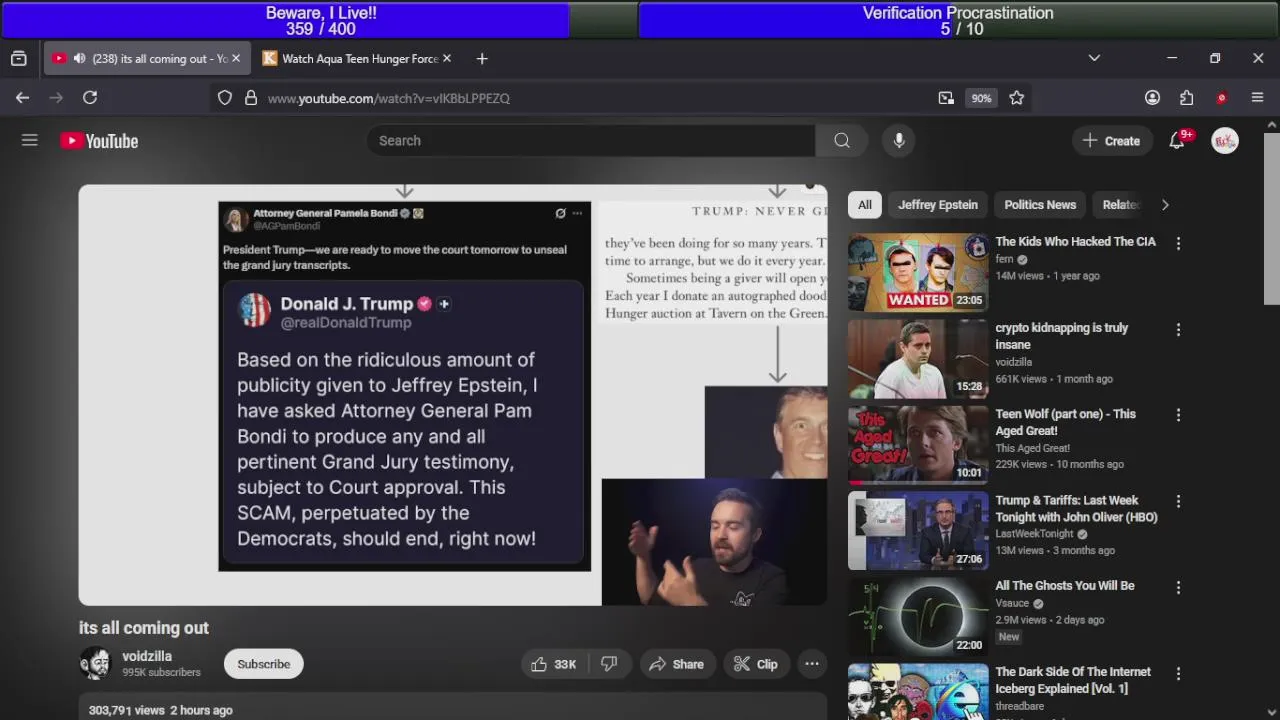The width and height of the screenshot is (1280, 720).
Task: Open a new browser tab
Action: coord(482,59)
